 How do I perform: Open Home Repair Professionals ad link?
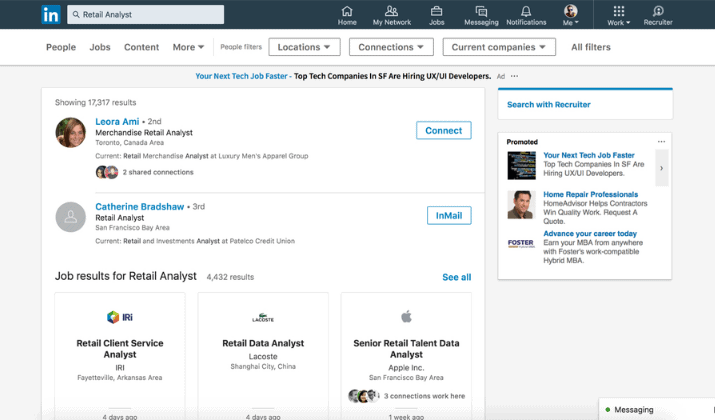(x=591, y=194)
